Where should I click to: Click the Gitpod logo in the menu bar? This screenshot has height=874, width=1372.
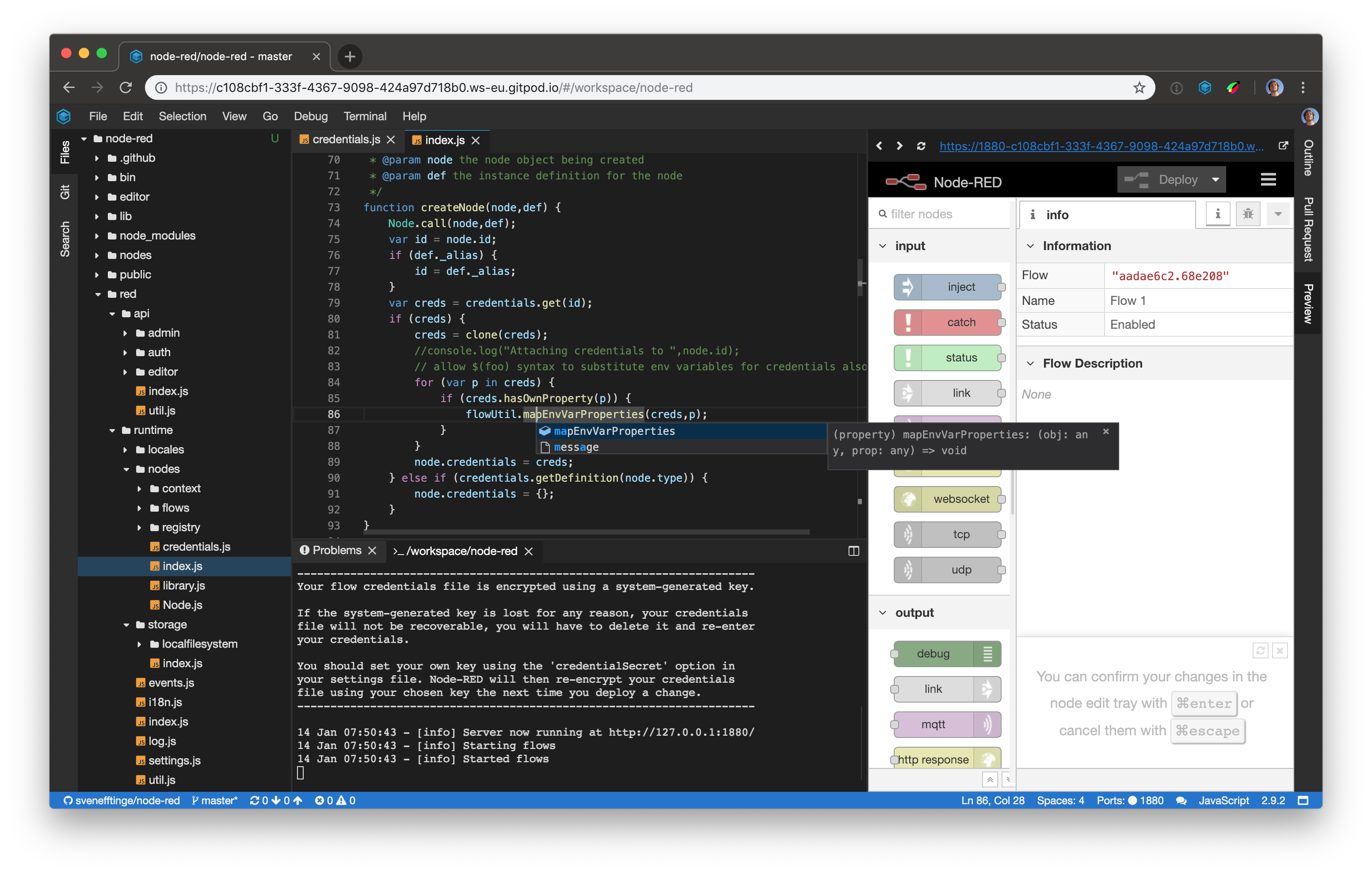(x=64, y=116)
